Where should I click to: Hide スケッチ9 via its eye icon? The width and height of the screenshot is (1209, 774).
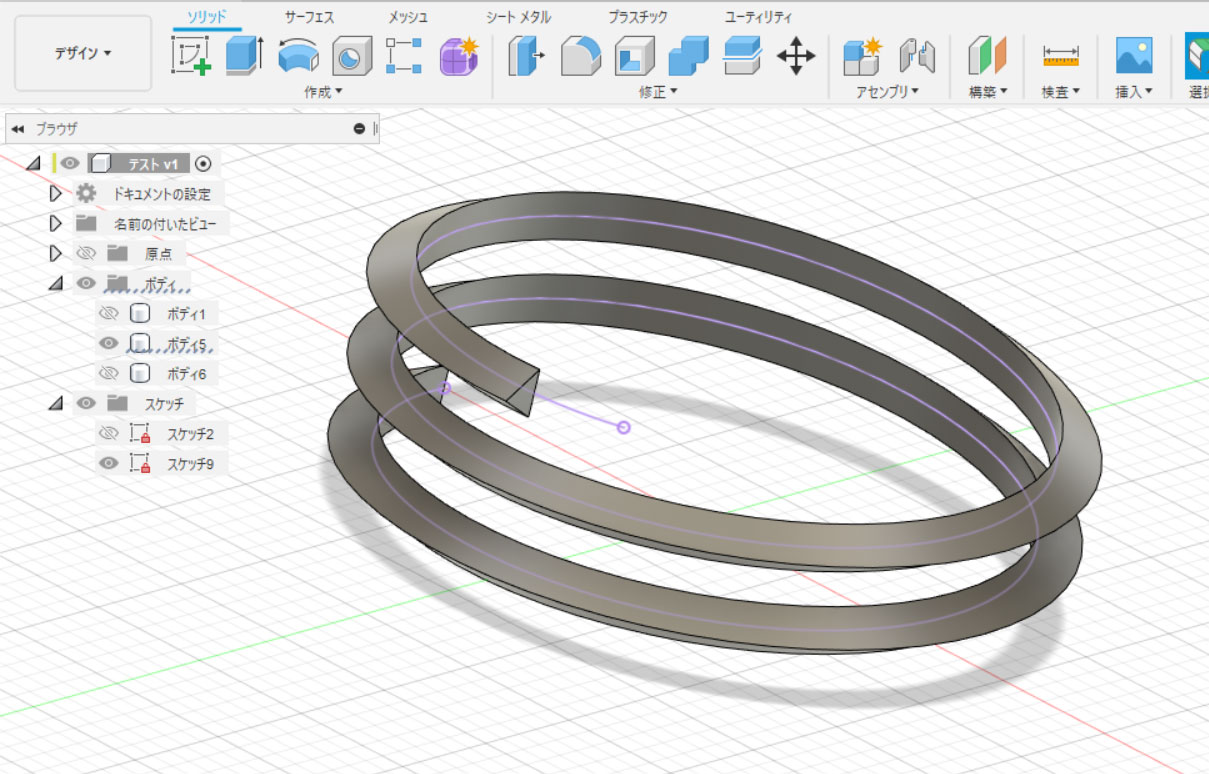(x=109, y=463)
